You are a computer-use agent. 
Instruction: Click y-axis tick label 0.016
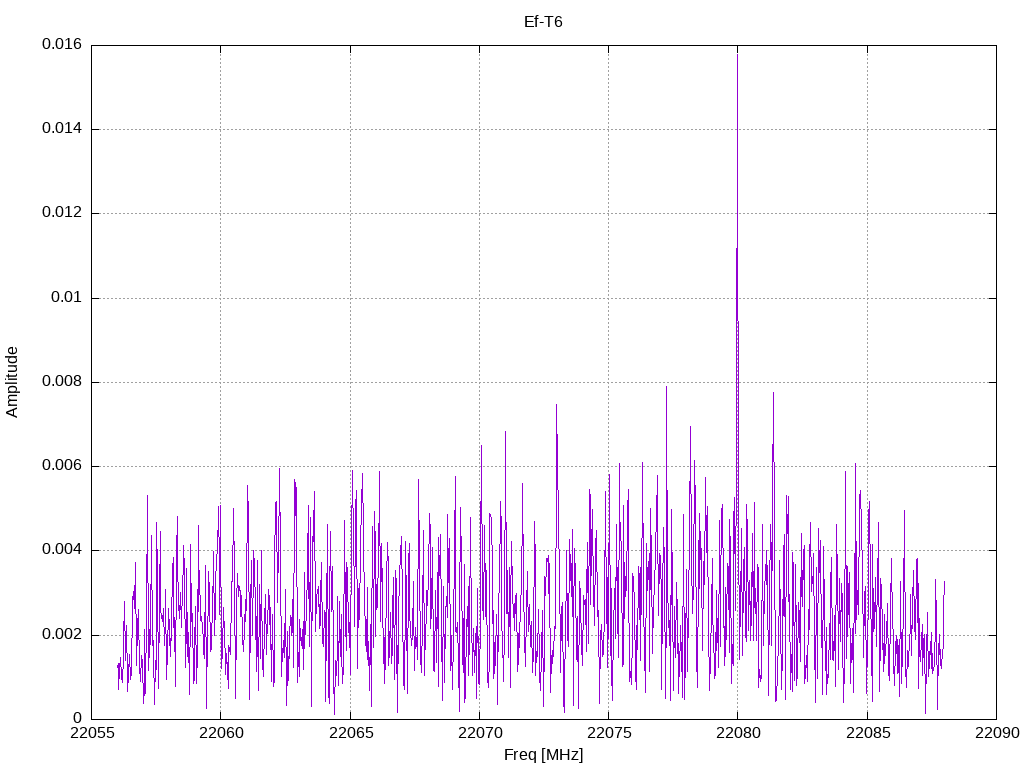62,44
